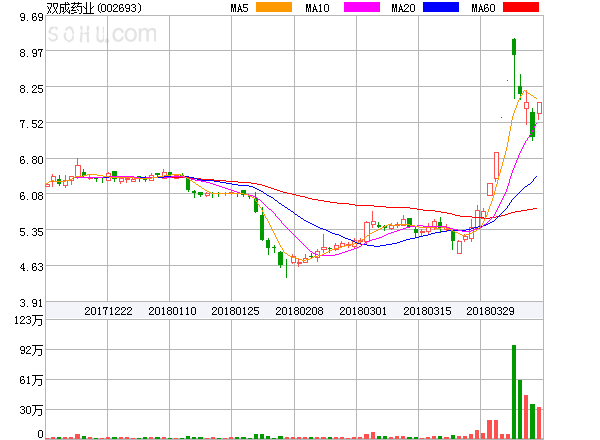This screenshot has width=600, height=440.
Task: Click the 20180125 date label
Action: click(235, 311)
